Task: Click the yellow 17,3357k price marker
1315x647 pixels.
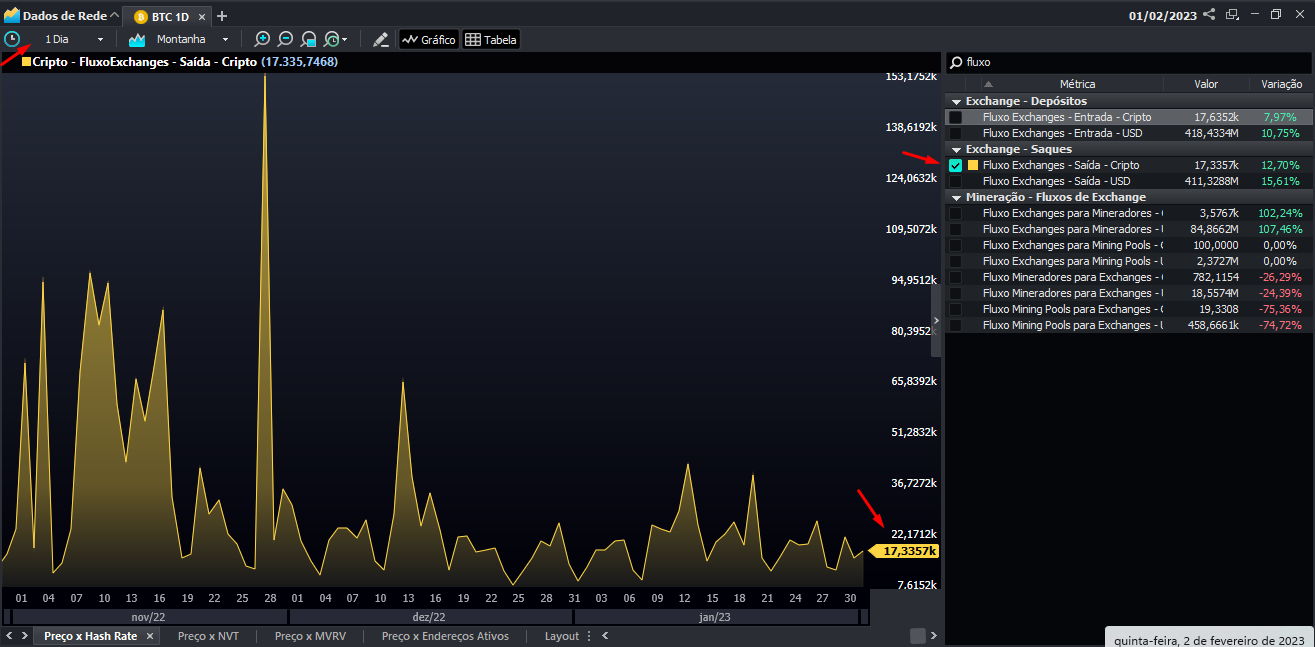Action: 903,550
